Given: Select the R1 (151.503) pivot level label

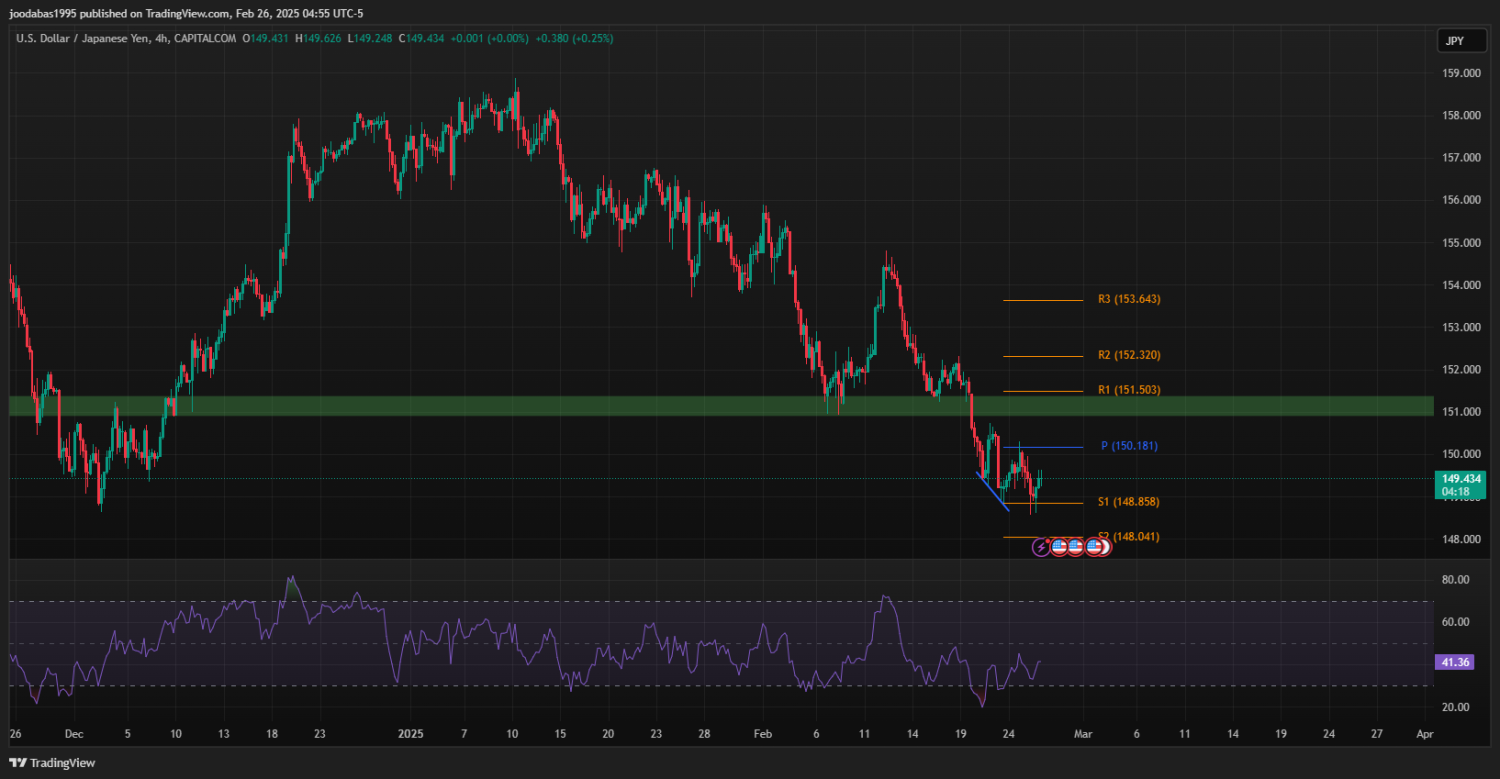Looking at the screenshot, I should (x=1128, y=390).
